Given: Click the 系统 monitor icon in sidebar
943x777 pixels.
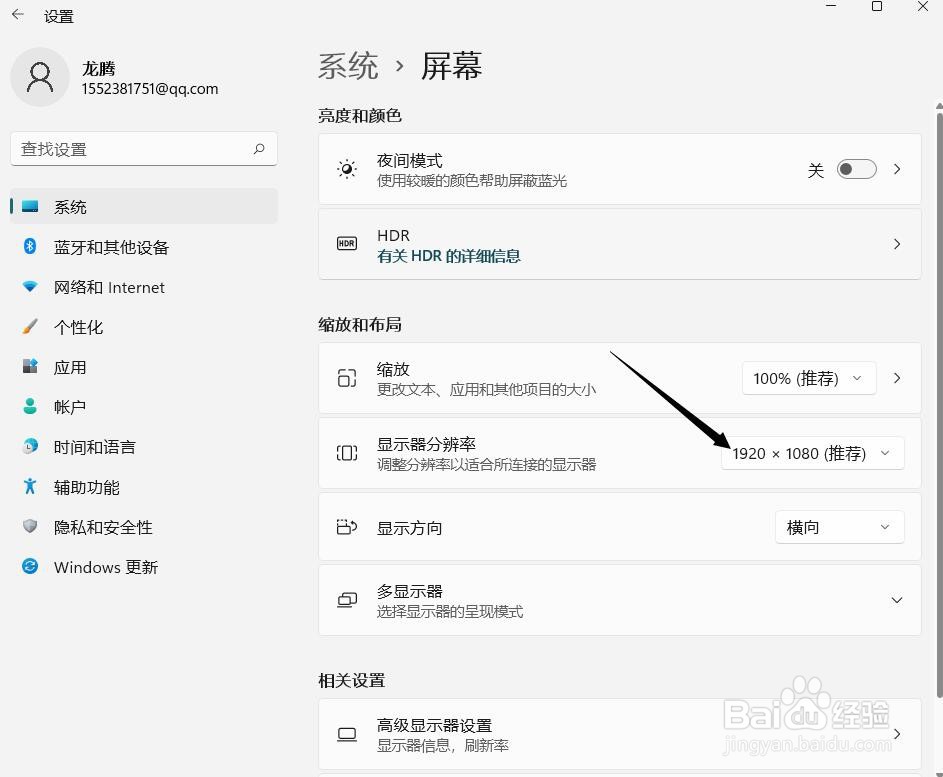Looking at the screenshot, I should pyautogui.click(x=29, y=206).
